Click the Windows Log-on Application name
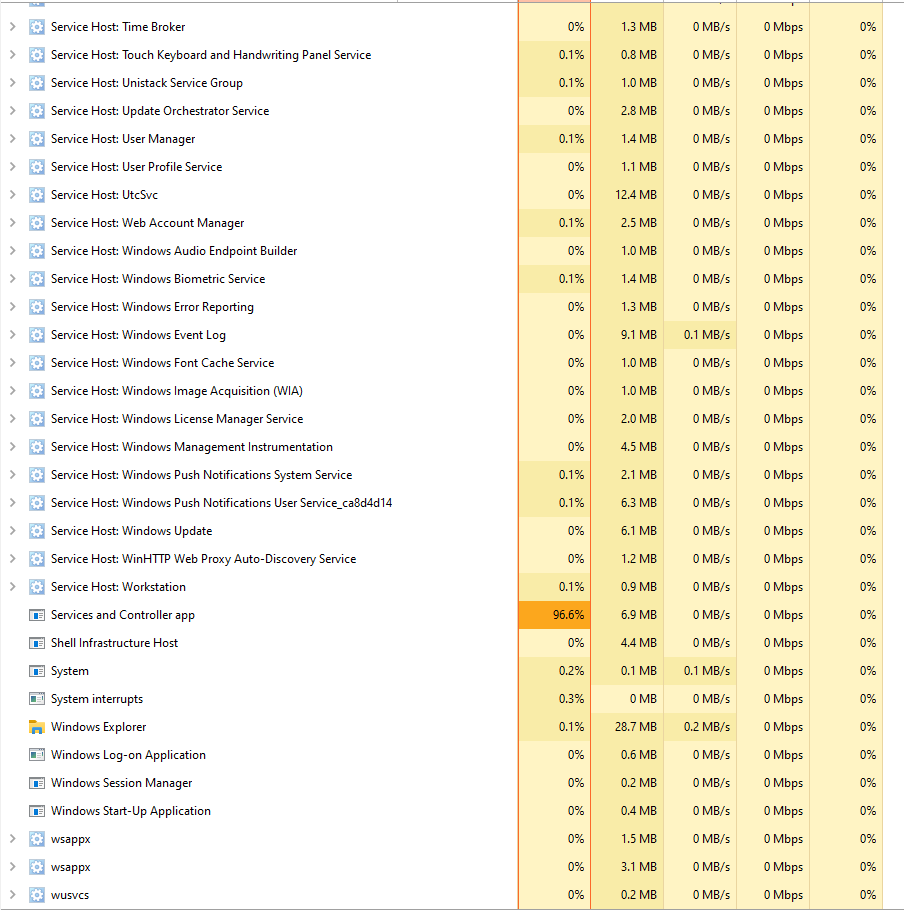Image resolution: width=904 pixels, height=912 pixels. [128, 755]
